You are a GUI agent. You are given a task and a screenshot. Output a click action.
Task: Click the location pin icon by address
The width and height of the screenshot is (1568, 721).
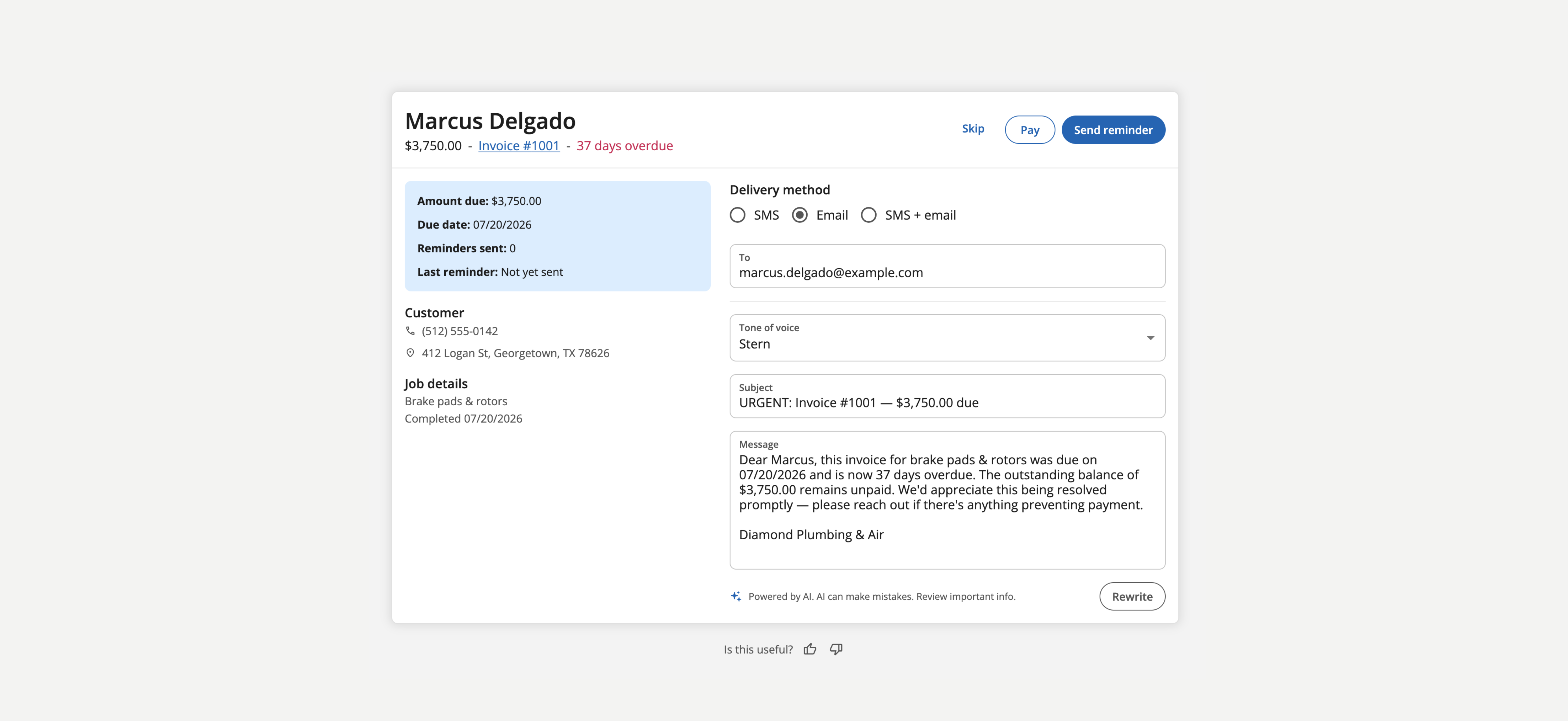point(410,353)
